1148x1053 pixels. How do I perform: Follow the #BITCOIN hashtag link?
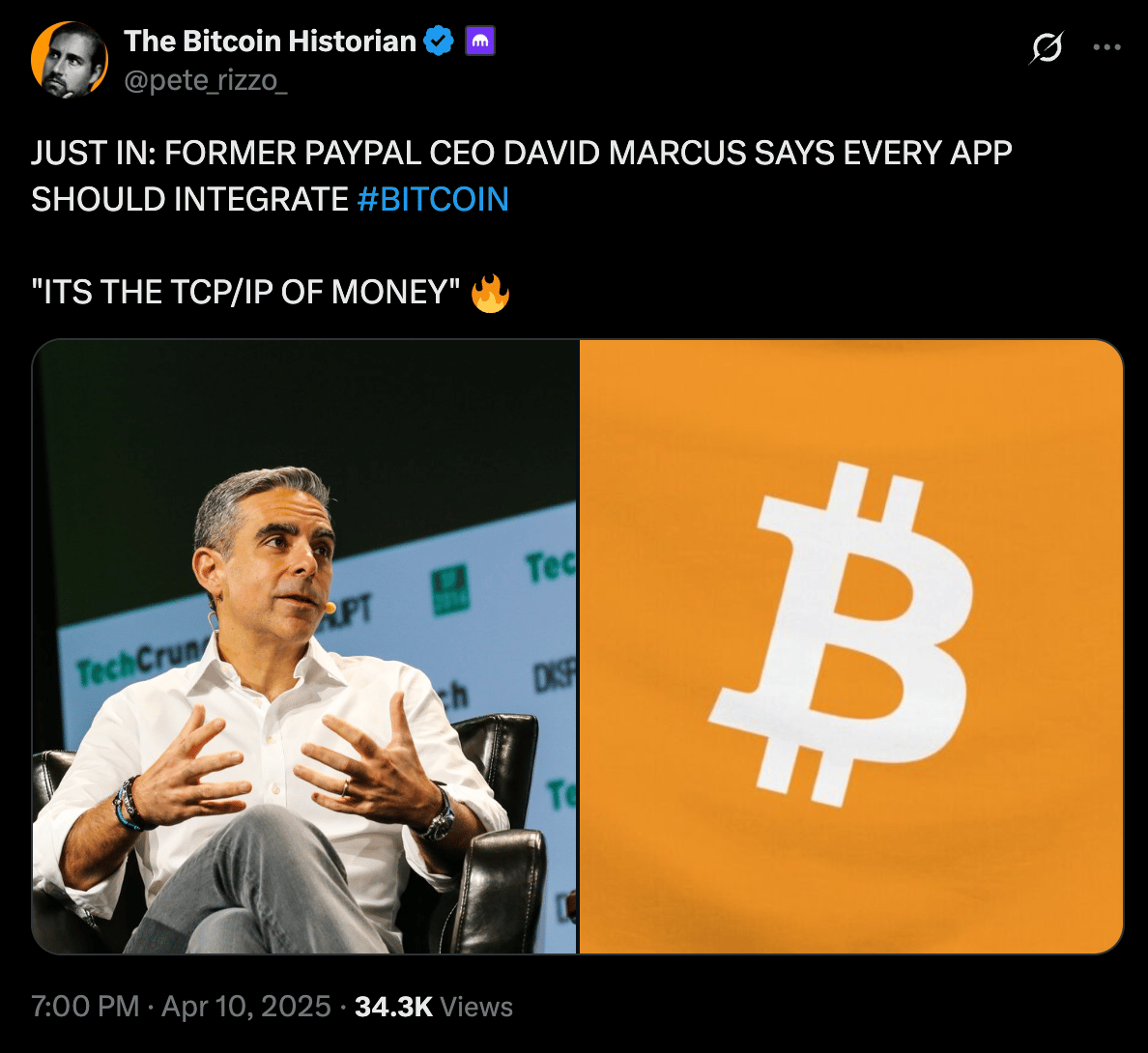pos(433,199)
